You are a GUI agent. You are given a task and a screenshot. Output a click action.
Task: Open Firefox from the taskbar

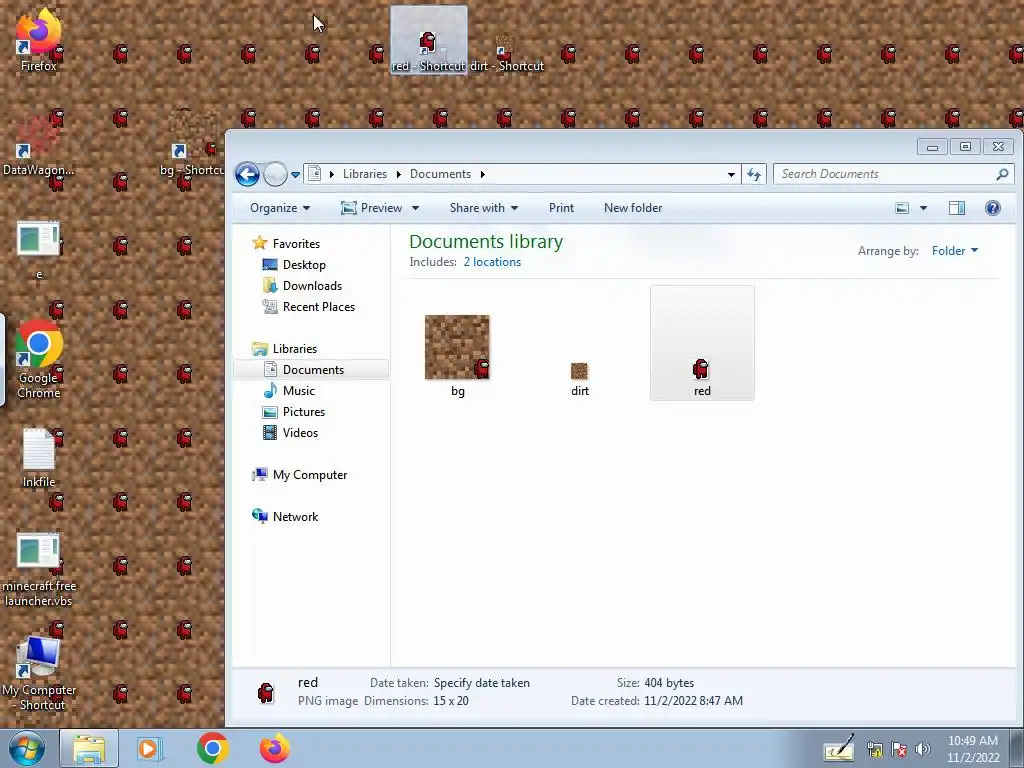point(275,749)
